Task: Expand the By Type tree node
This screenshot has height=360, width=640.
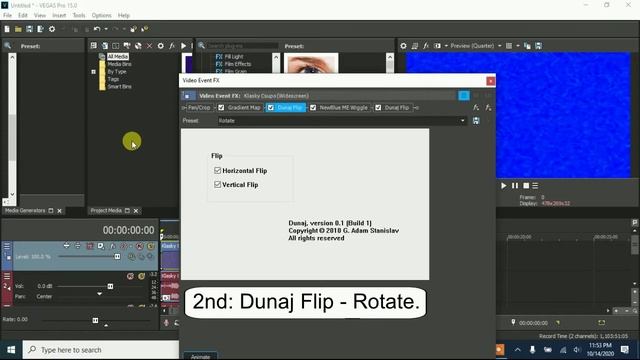Action: pos(93,72)
